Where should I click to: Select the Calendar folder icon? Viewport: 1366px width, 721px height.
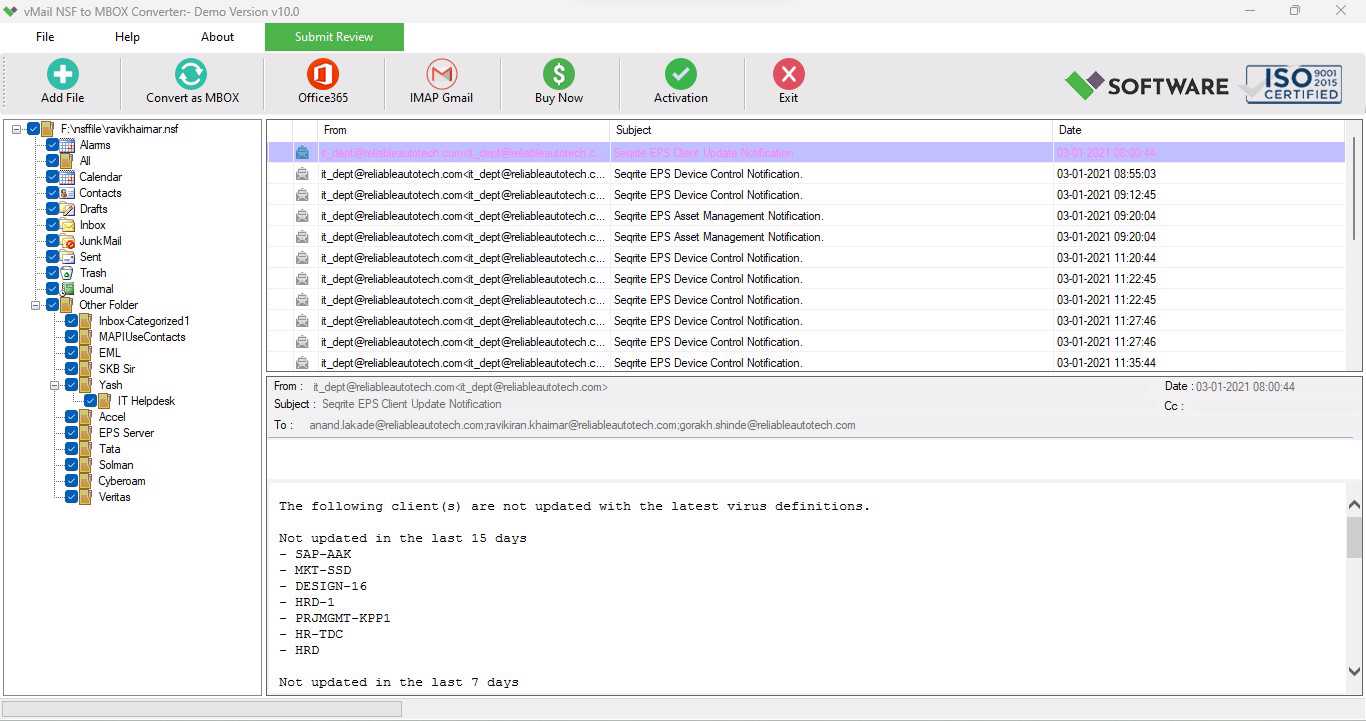(68, 177)
